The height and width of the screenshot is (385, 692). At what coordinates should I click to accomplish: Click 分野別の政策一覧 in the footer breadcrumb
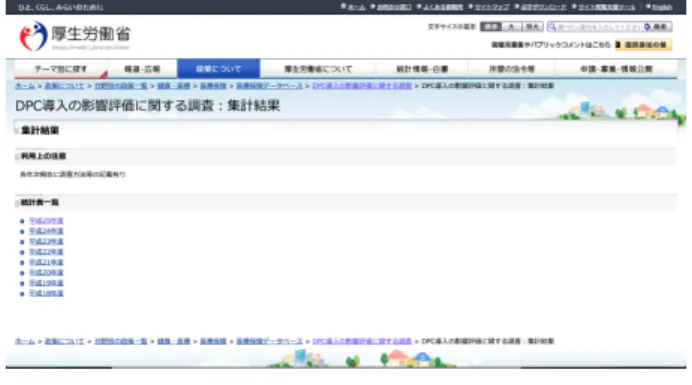(120, 341)
